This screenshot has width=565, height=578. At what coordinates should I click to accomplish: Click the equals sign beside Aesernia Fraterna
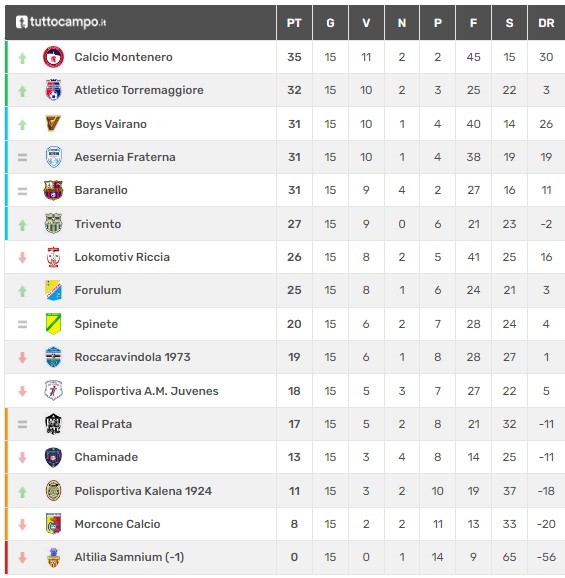[22, 158]
